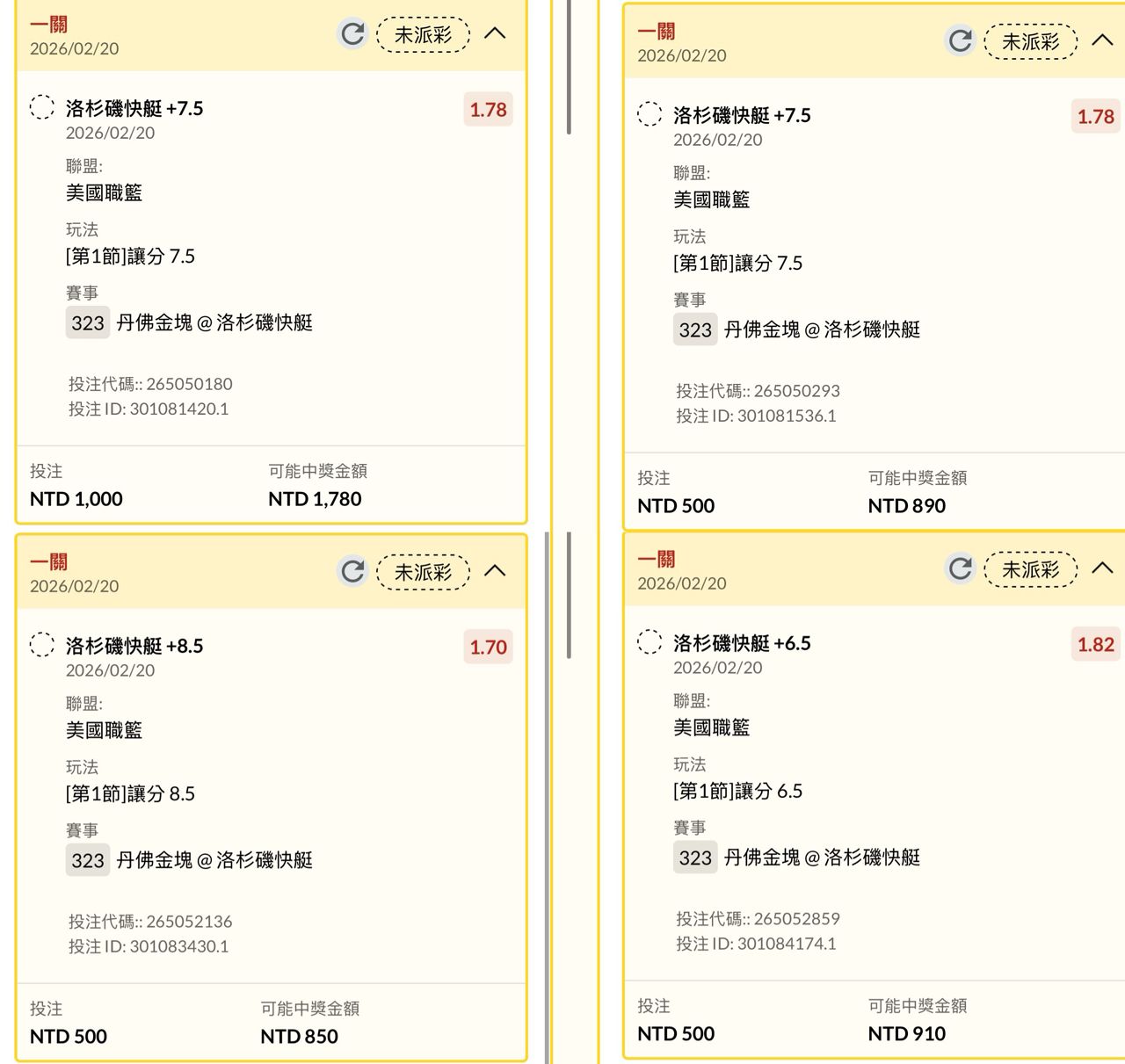Collapse the bet card with ID 301081536.1
The width and height of the screenshot is (1125, 1064).
[x=1102, y=40]
